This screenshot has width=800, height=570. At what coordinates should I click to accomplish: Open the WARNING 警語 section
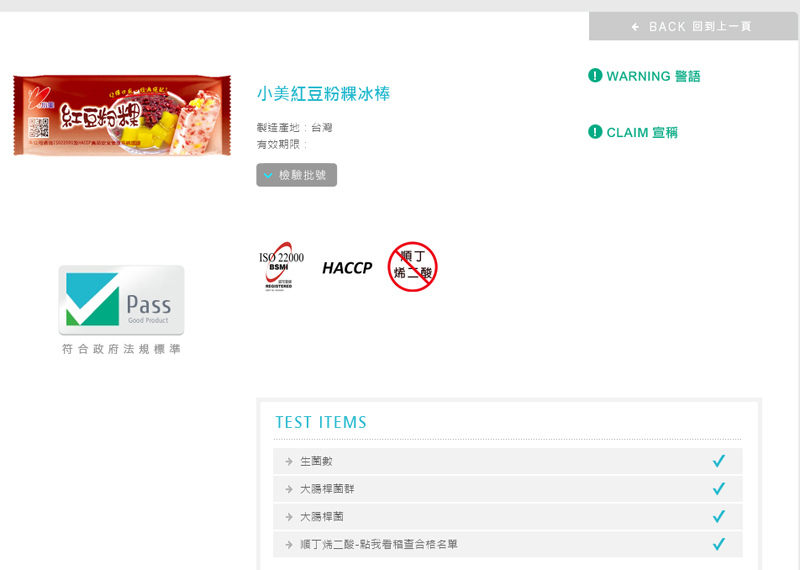[644, 76]
